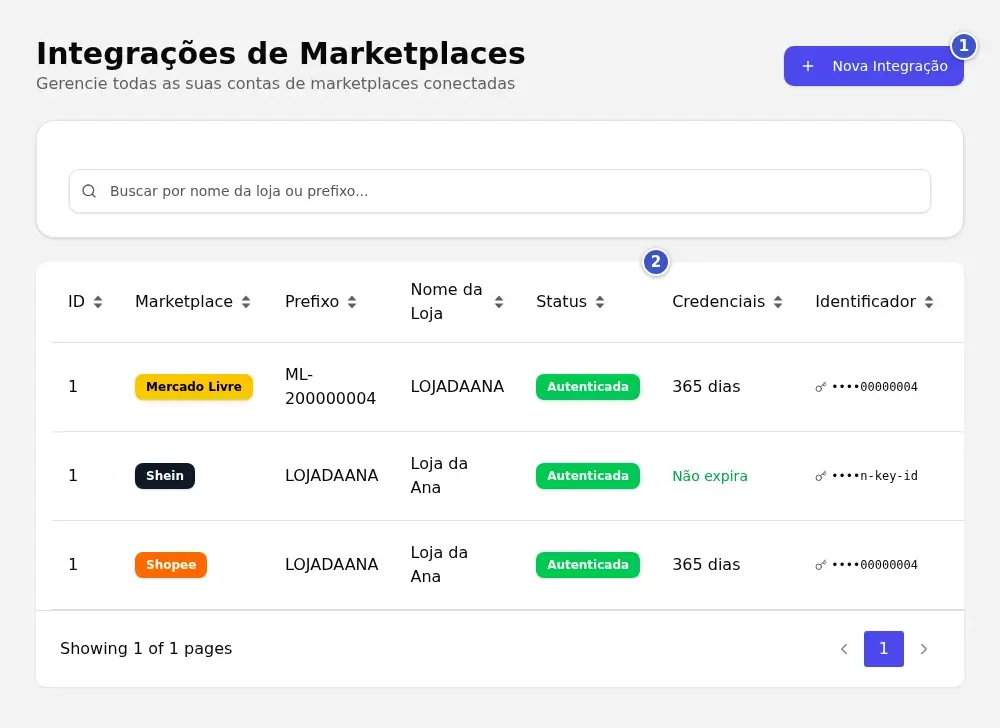Image resolution: width=1000 pixels, height=728 pixels.
Task: Click the magnifier icon in the search box
Action: point(89,191)
